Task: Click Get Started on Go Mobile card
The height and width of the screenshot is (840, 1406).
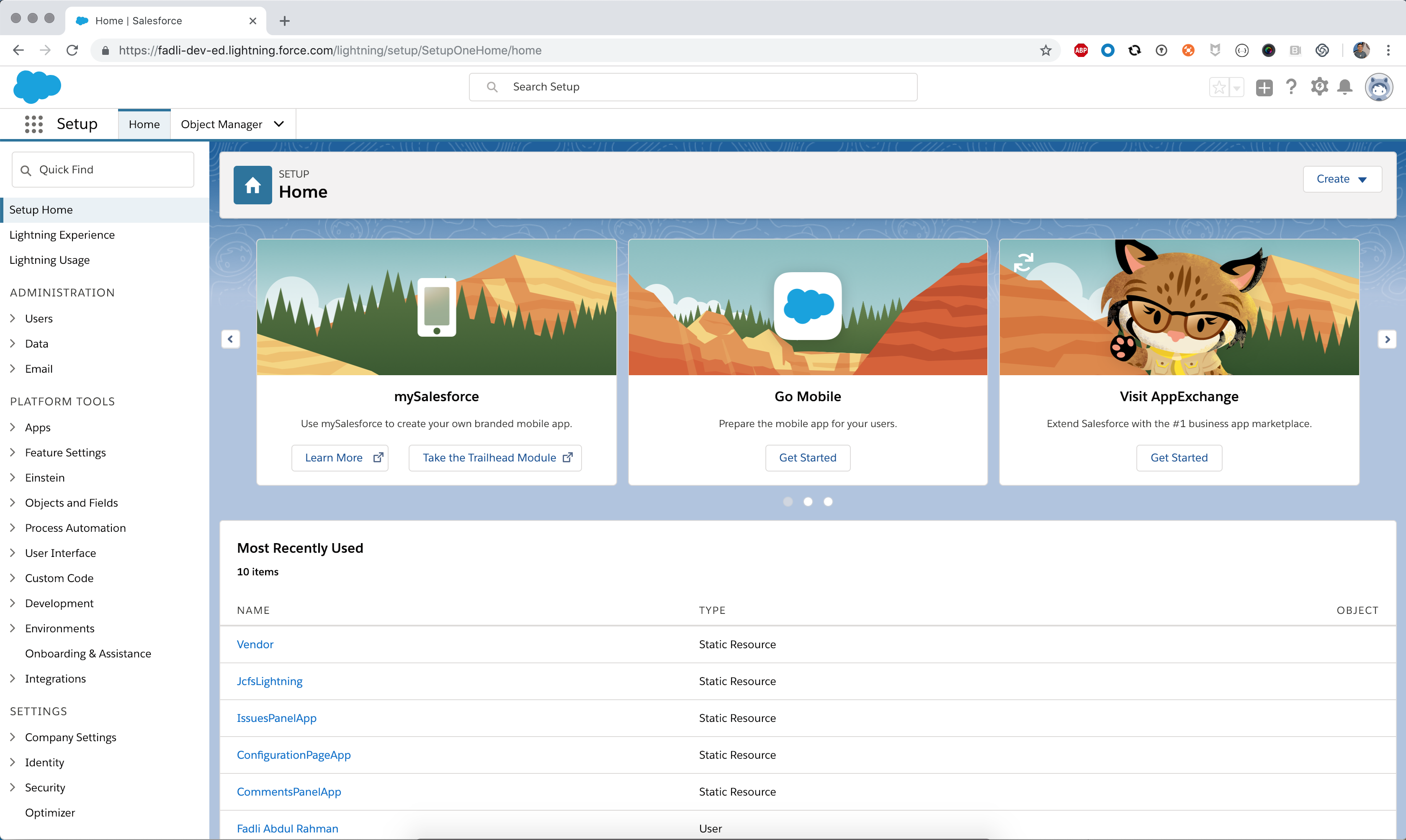Action: pos(808,457)
